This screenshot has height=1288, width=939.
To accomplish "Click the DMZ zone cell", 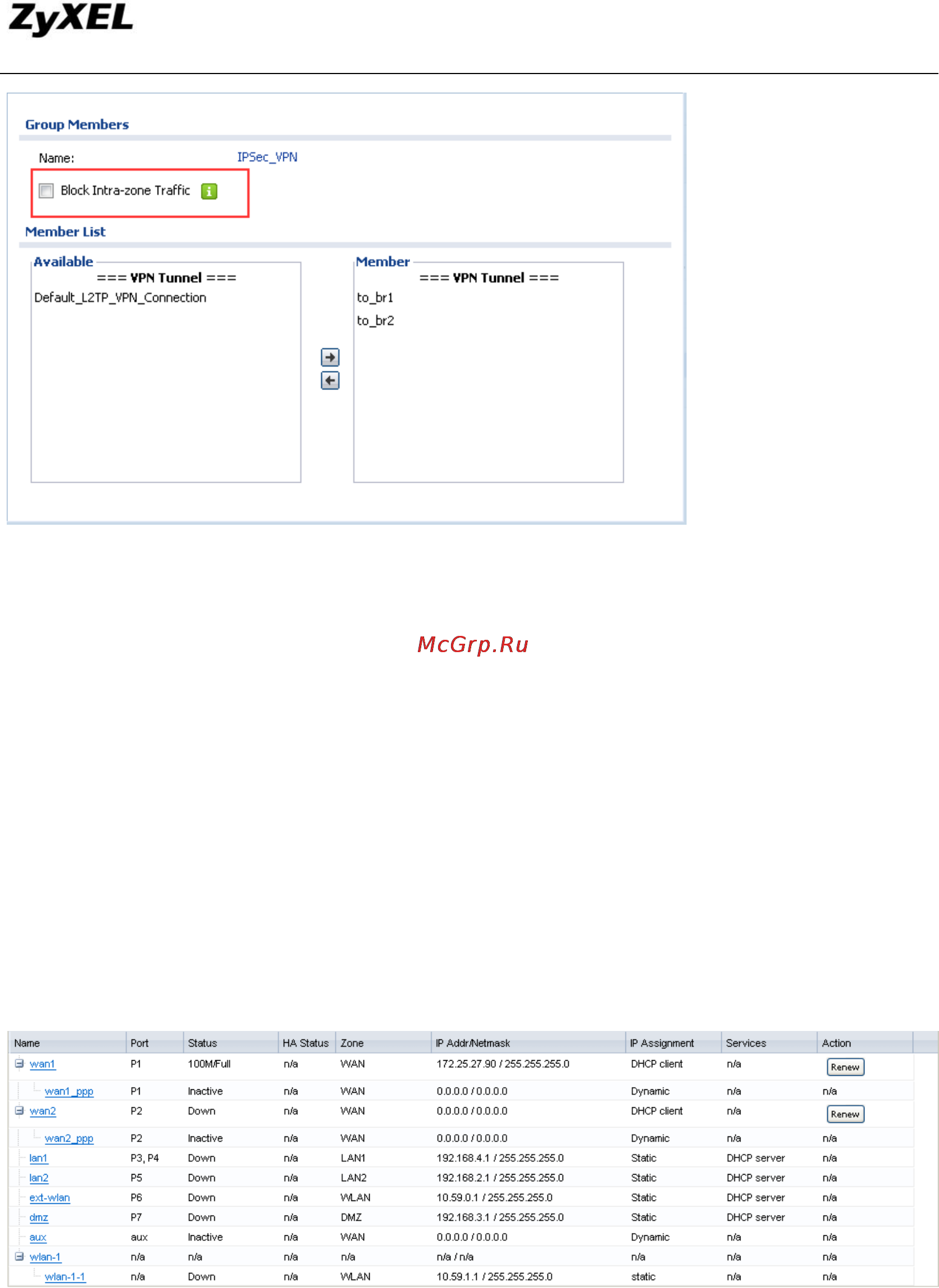I will 351,1218.
